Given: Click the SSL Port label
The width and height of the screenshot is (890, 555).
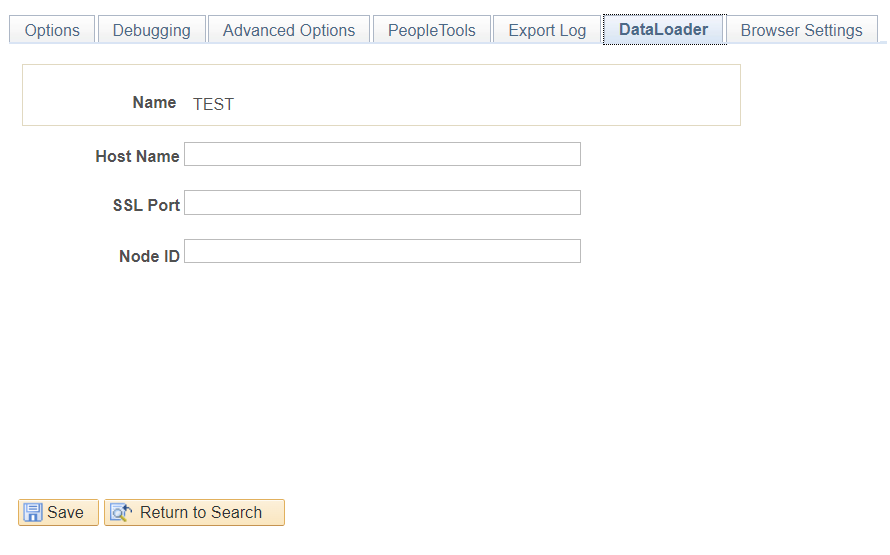Looking at the screenshot, I should pos(146,205).
